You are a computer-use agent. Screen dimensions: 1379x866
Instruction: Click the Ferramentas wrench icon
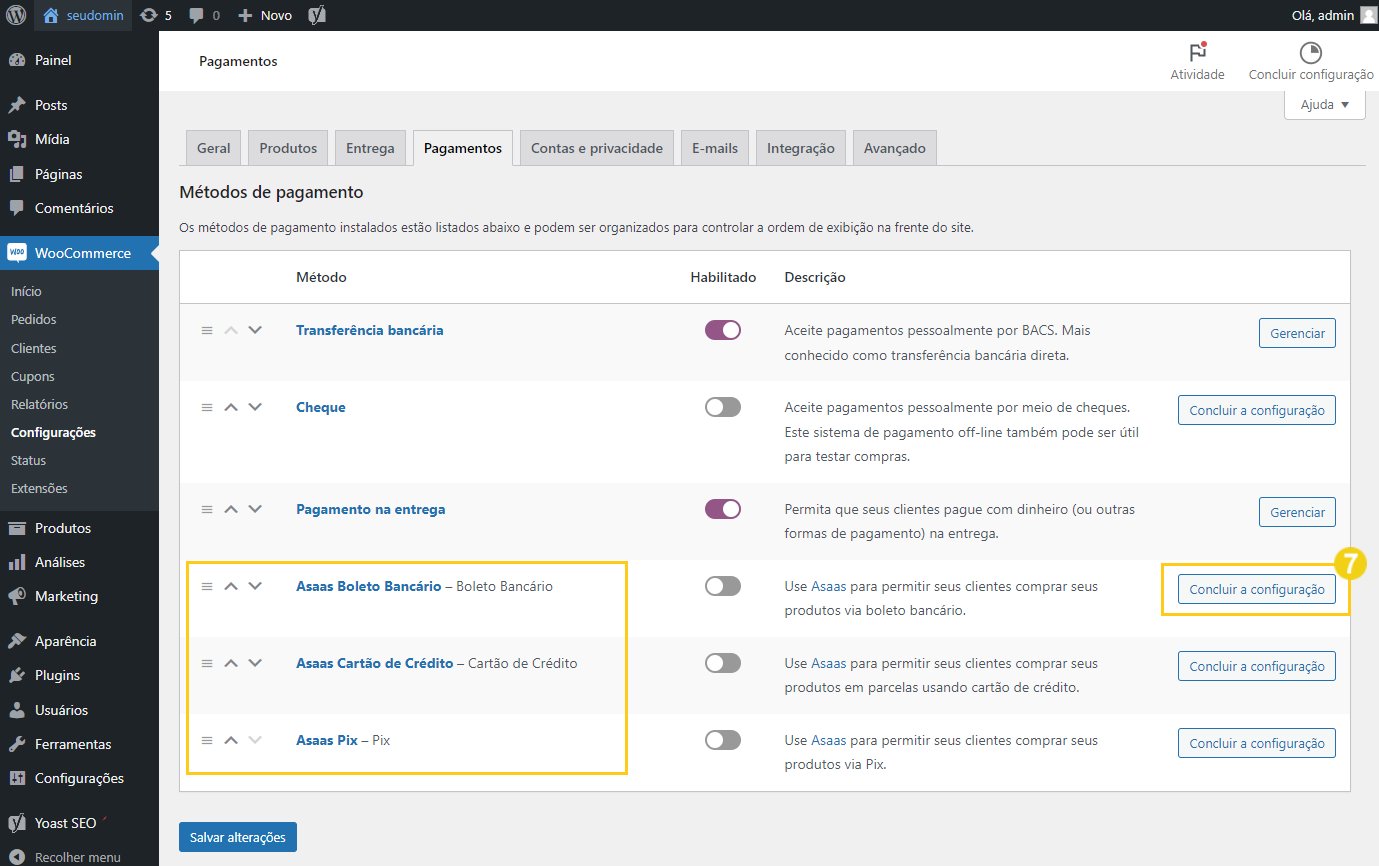[x=17, y=744]
